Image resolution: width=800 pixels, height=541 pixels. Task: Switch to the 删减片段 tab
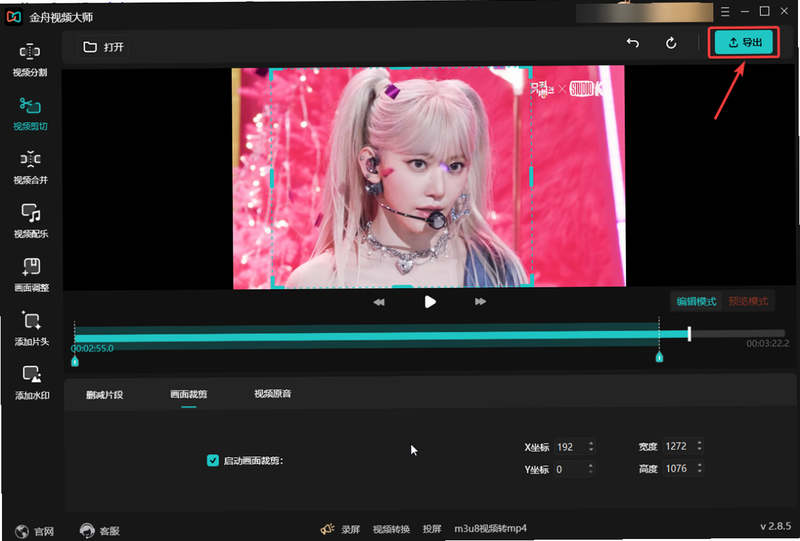pos(105,395)
